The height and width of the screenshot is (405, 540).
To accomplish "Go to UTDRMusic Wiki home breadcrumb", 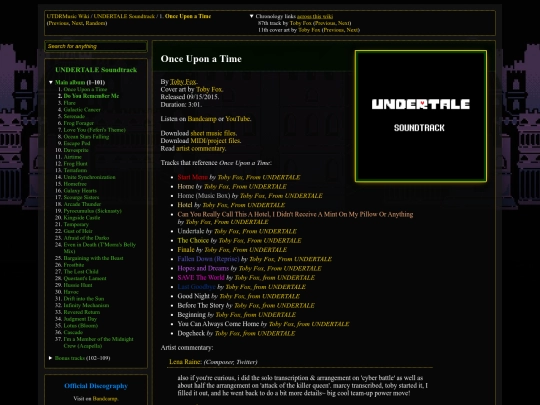I will tap(68, 16).
